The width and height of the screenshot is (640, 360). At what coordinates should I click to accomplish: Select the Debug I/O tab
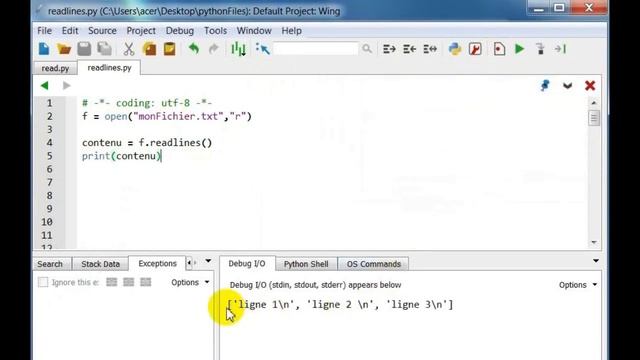[247, 263]
